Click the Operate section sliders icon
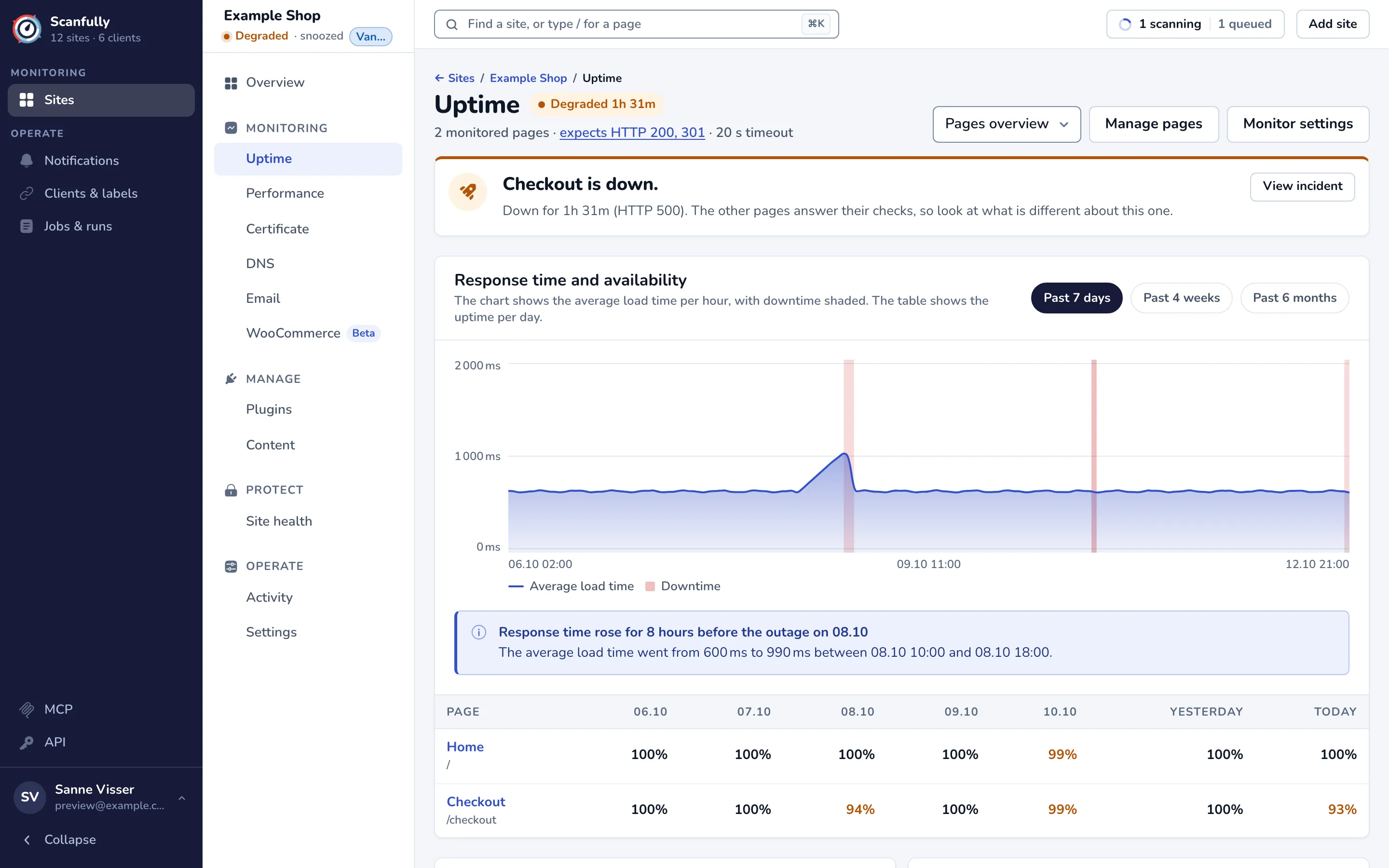 click(231, 567)
